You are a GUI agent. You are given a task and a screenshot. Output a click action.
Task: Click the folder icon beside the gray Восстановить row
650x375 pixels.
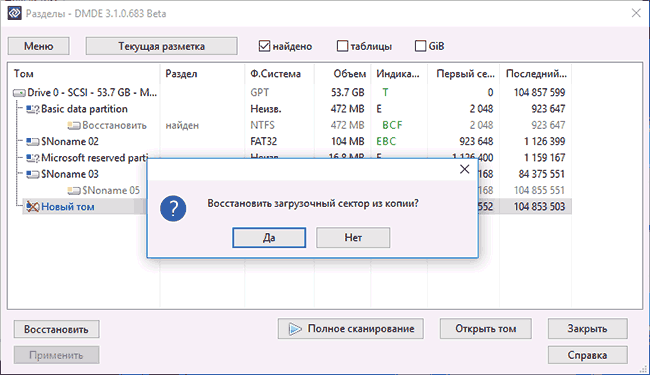click(74, 126)
